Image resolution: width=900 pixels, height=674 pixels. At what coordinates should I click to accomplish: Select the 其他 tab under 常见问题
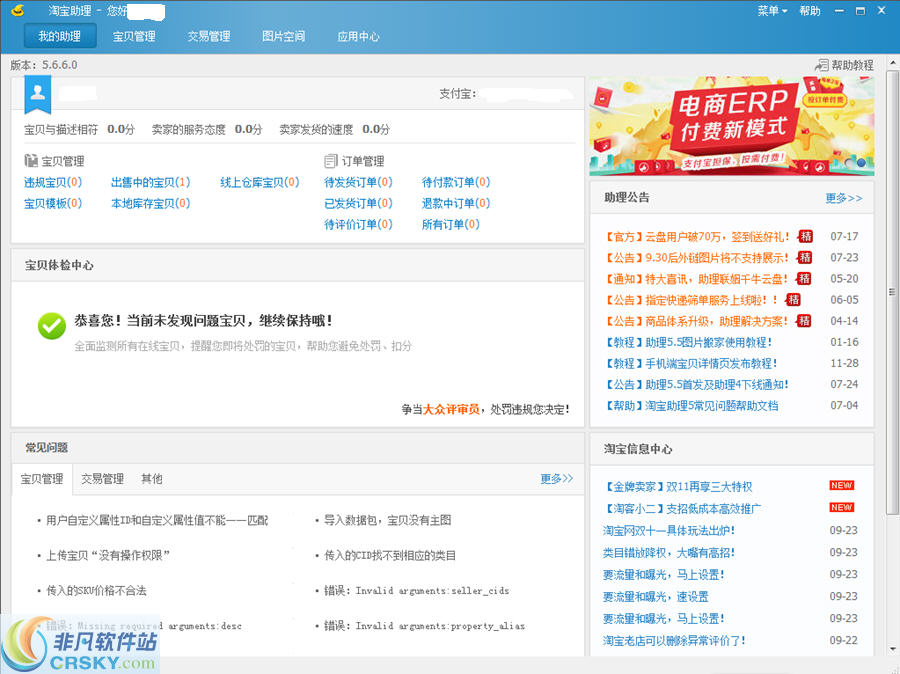pyautogui.click(x=152, y=479)
